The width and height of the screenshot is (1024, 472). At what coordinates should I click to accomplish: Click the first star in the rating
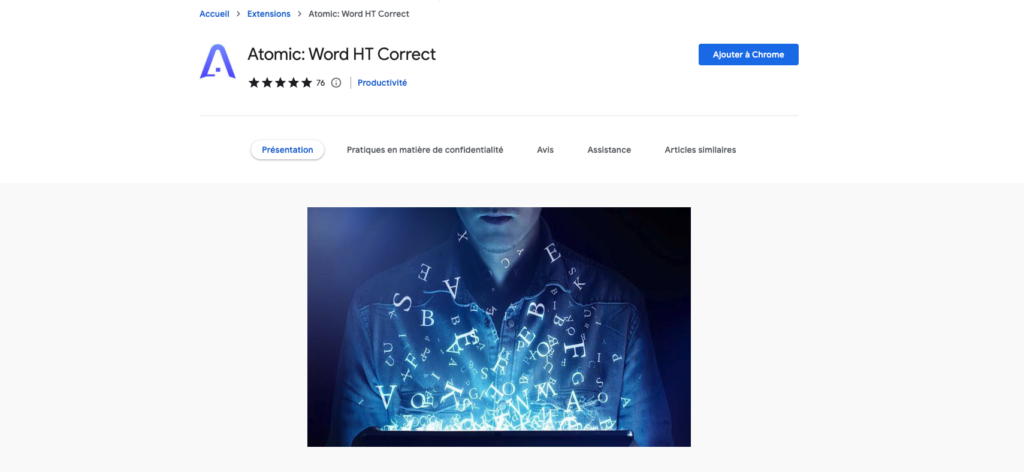pos(254,83)
